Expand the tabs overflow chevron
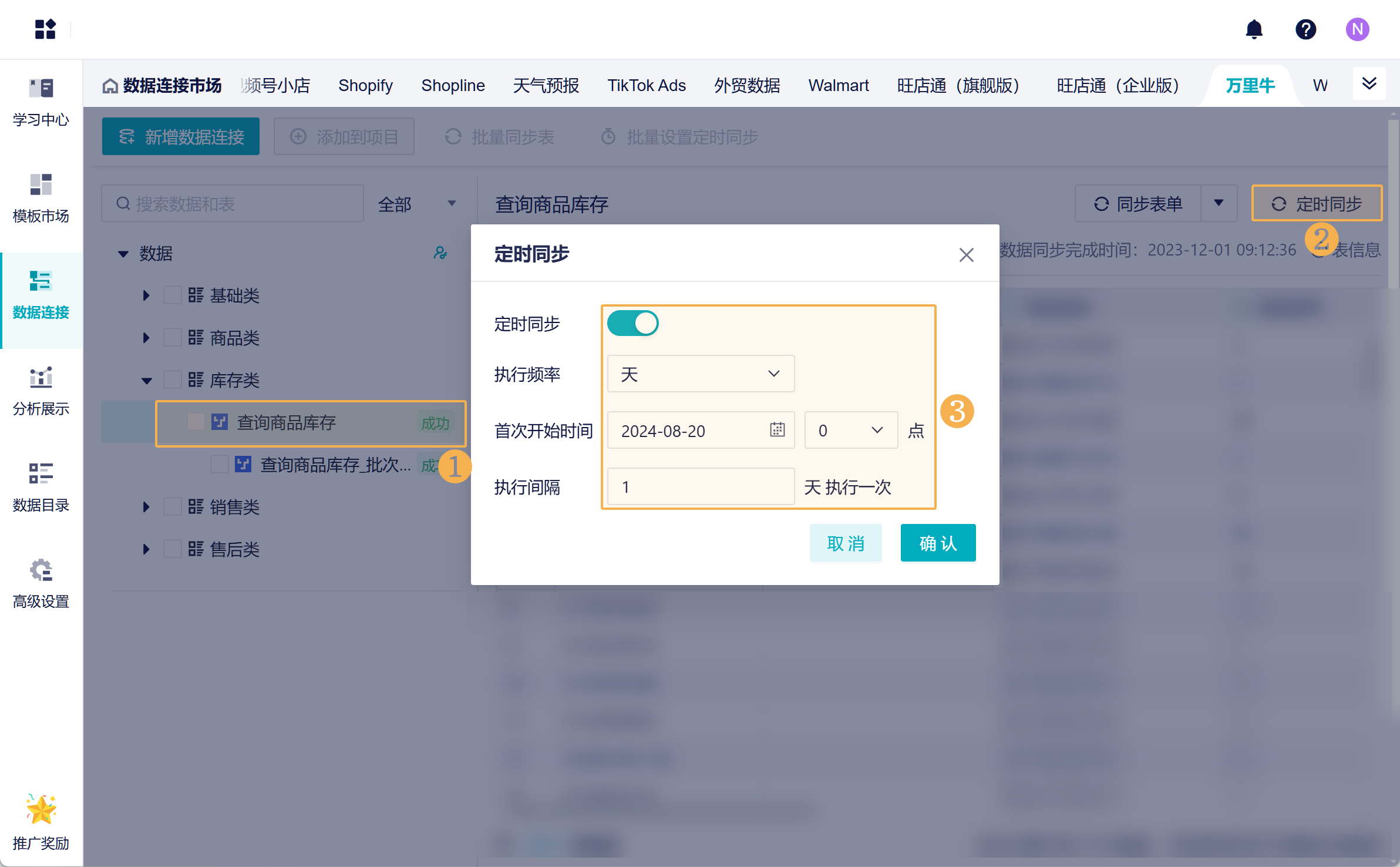Screen dimensions: 1400x867 [1369, 84]
